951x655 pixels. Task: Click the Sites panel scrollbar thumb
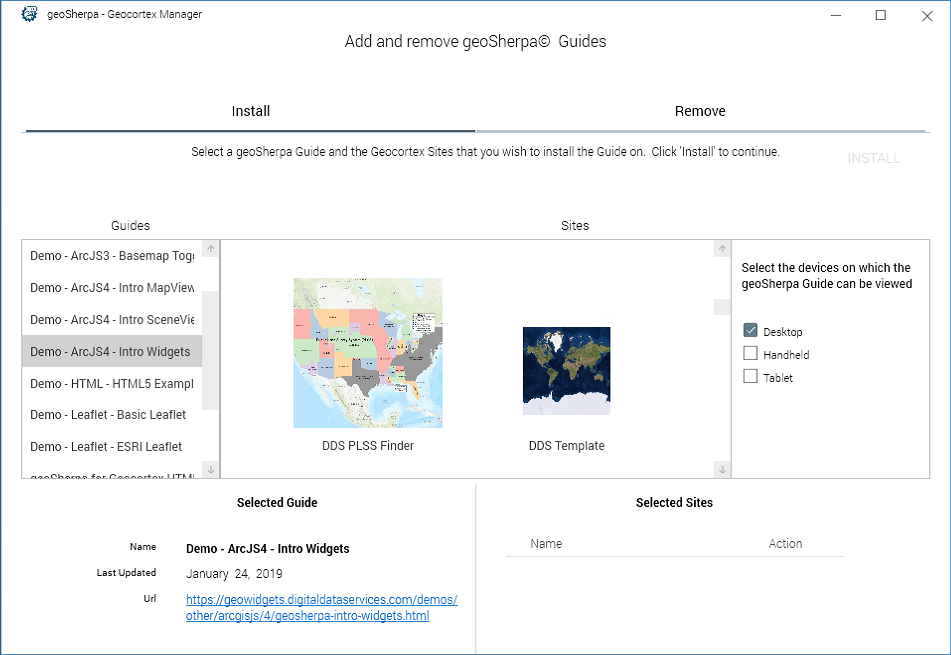coord(722,307)
